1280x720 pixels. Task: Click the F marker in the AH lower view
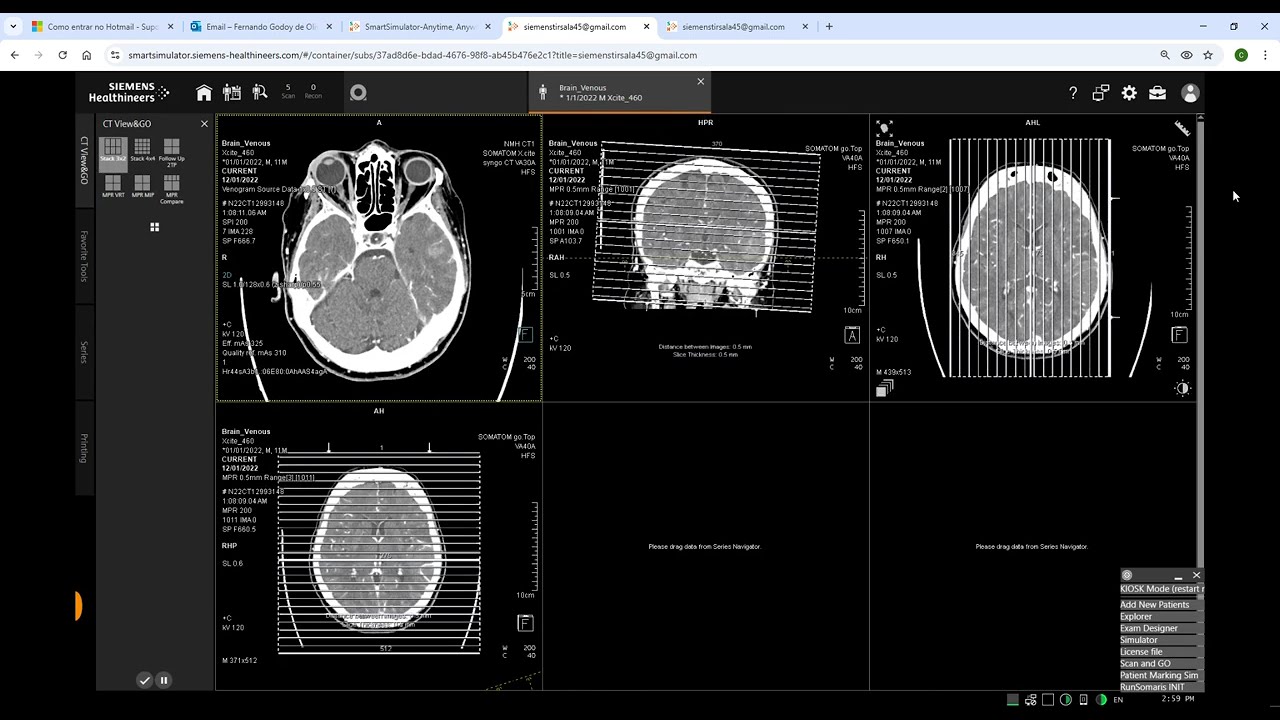(x=525, y=623)
